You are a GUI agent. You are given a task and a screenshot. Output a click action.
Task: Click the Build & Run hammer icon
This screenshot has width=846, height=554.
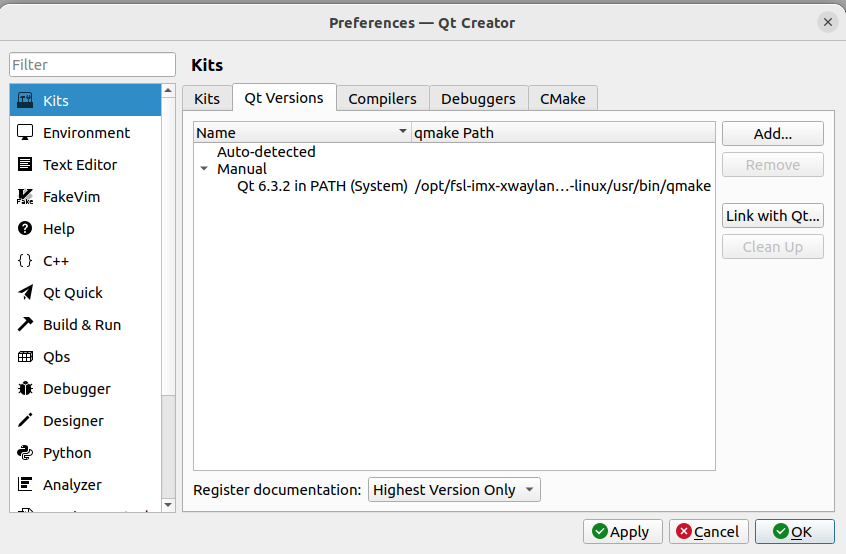click(x=25, y=324)
